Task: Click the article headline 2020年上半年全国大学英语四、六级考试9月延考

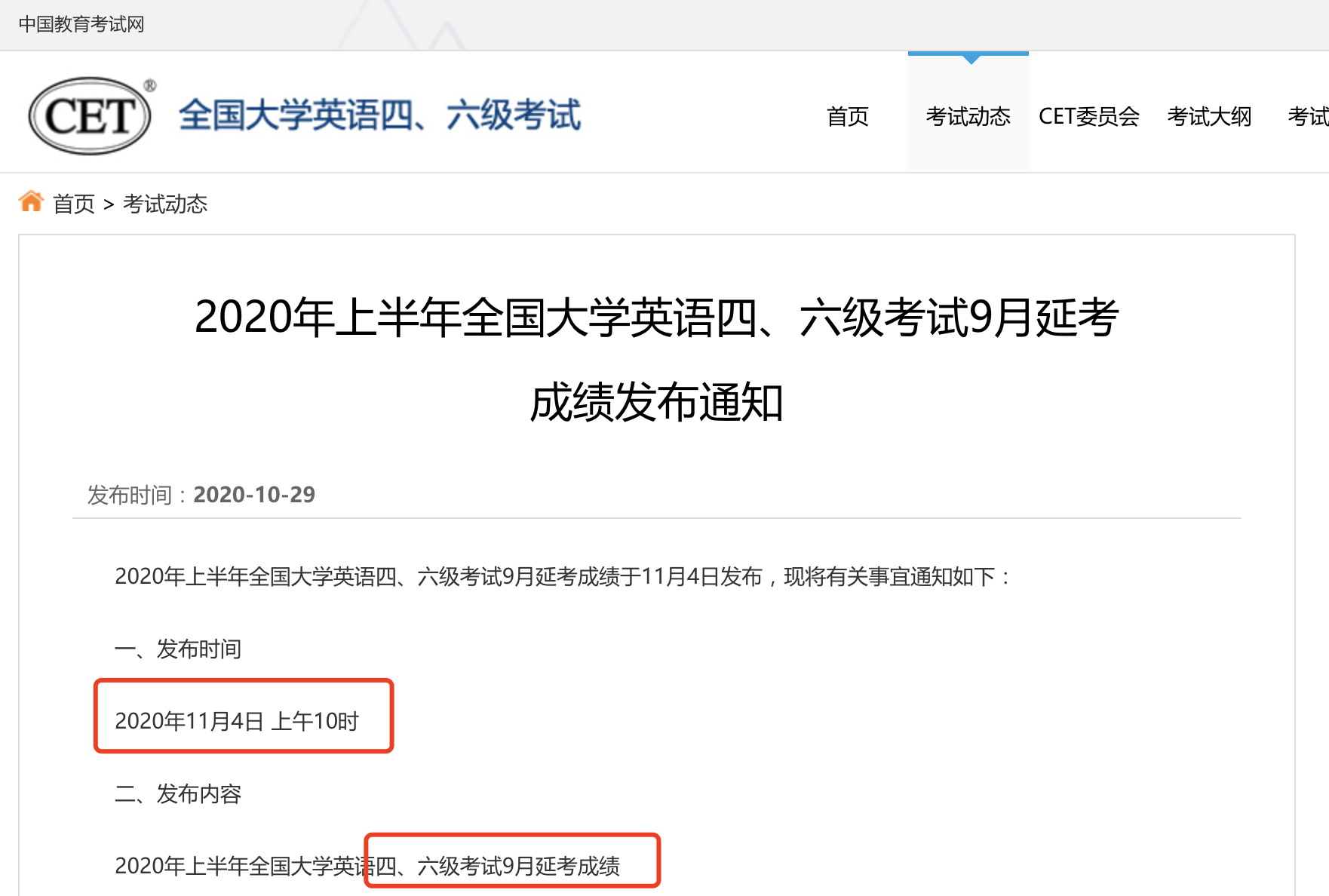Action: tap(656, 317)
